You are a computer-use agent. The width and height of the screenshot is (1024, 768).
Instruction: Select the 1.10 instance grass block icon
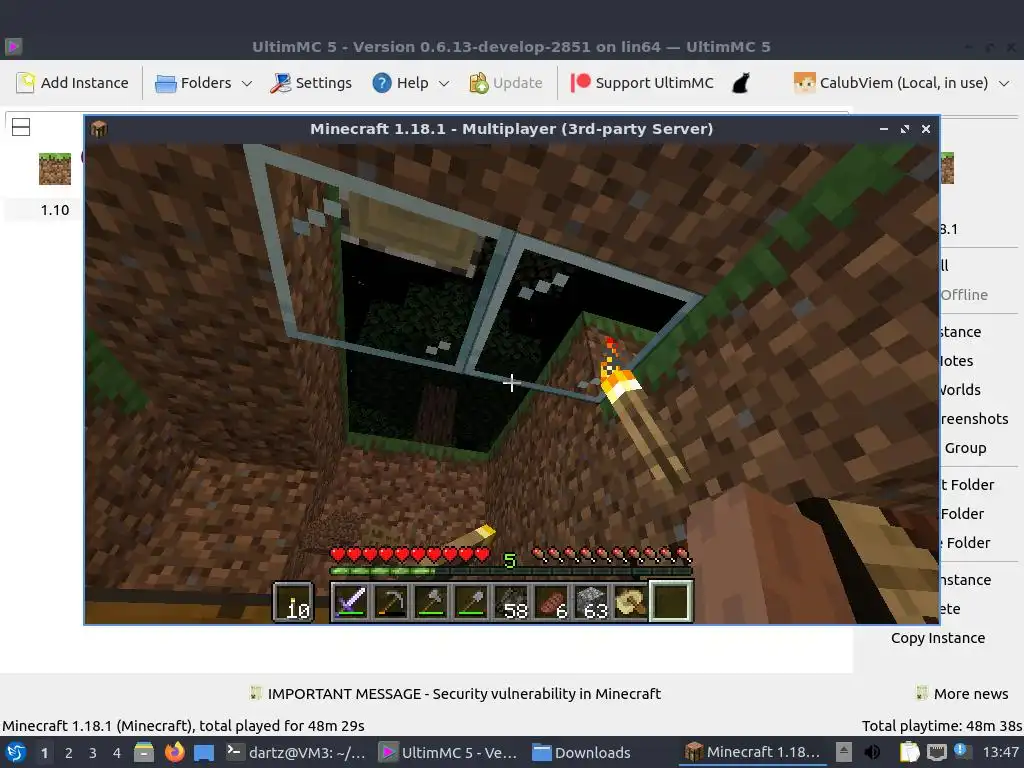coord(55,169)
